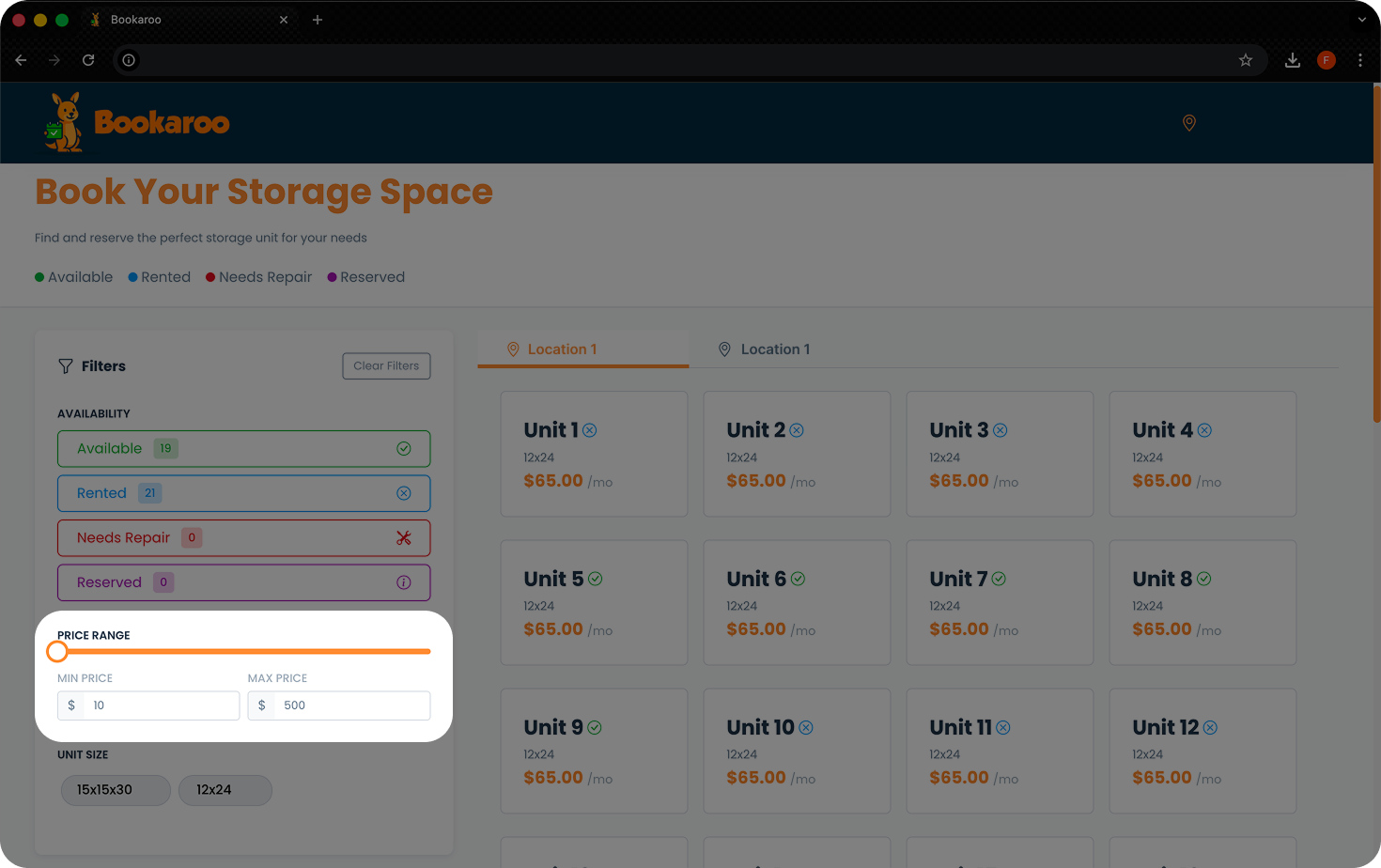The width and height of the screenshot is (1381, 868).
Task: Open the browser downloads icon
Action: tap(1293, 60)
